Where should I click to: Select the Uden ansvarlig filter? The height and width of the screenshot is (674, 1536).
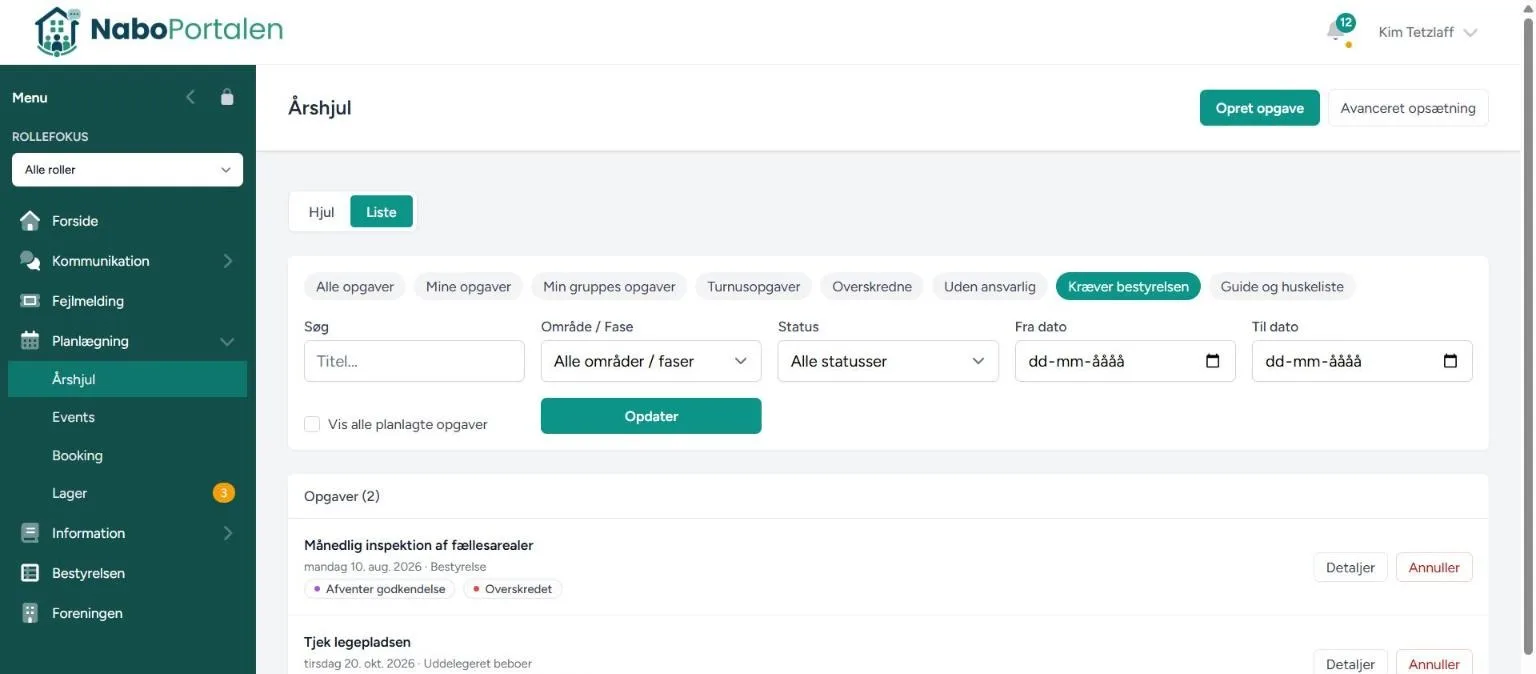990,287
